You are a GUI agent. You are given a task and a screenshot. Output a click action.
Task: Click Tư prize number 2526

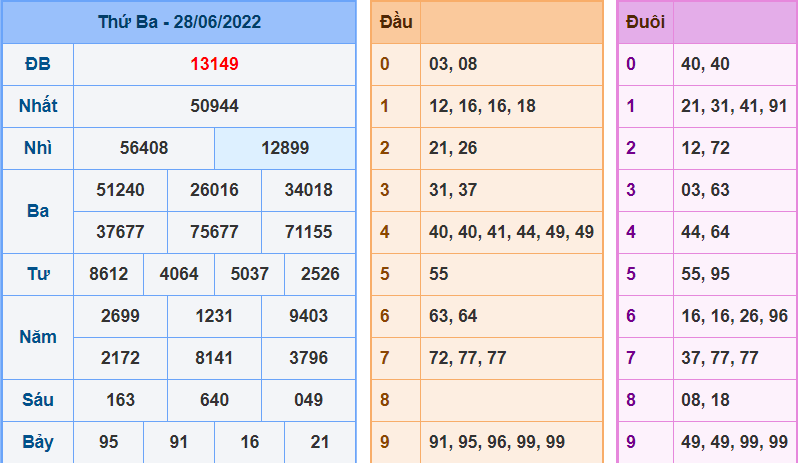(320, 274)
